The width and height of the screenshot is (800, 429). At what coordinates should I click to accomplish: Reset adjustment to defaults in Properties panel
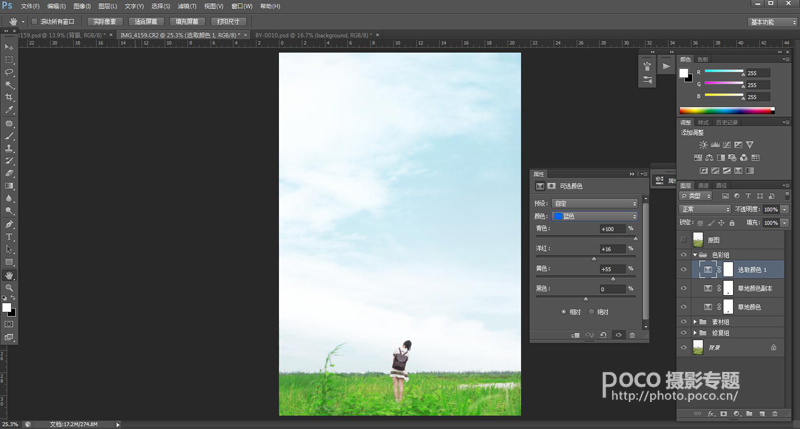pos(603,335)
